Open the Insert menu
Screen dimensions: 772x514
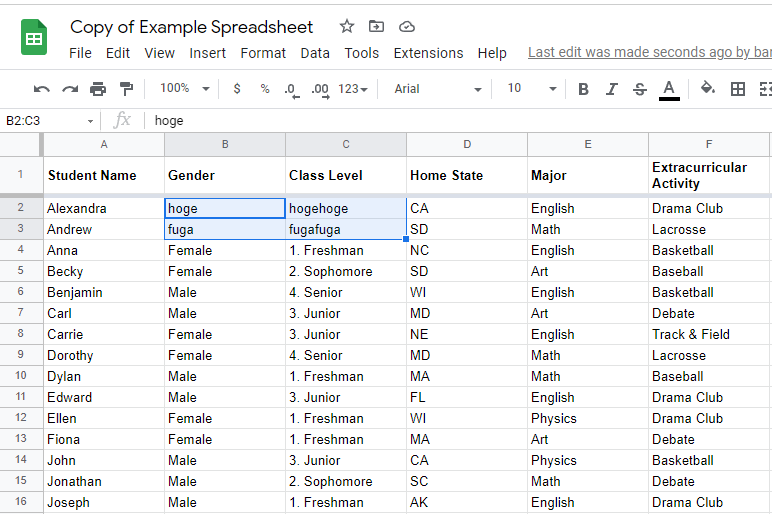pos(207,53)
